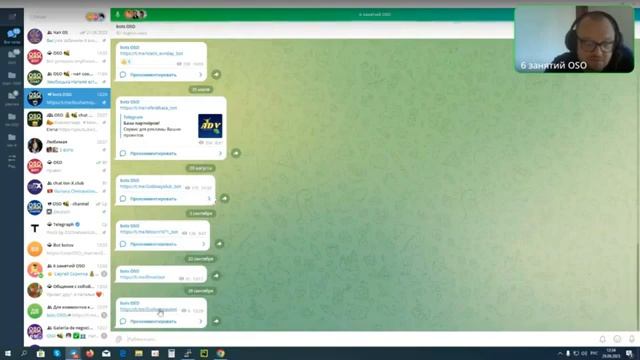640x360 pixels.
Task: Open the third chat folder in the sidebar
Action: point(12,77)
